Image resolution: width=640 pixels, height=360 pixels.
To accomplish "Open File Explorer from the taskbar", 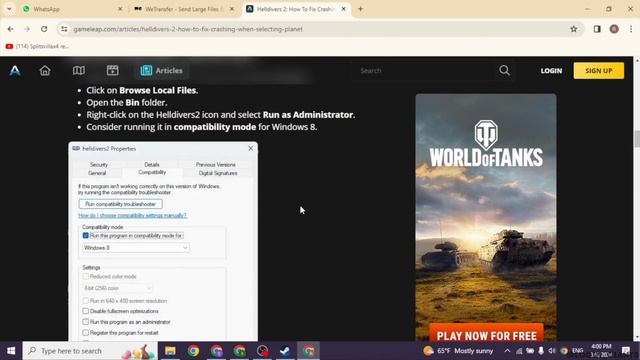I will click(x=170, y=351).
